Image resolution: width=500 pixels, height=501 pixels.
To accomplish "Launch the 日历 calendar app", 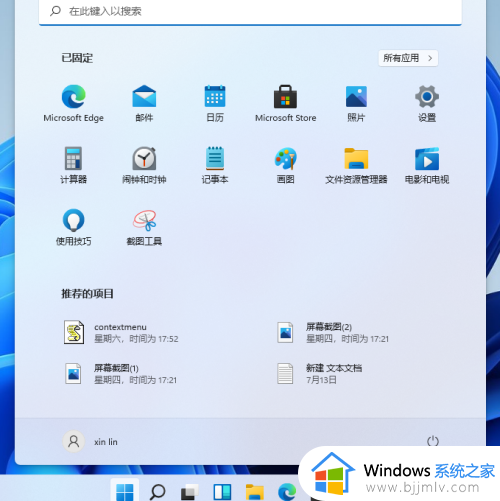I will (215, 103).
